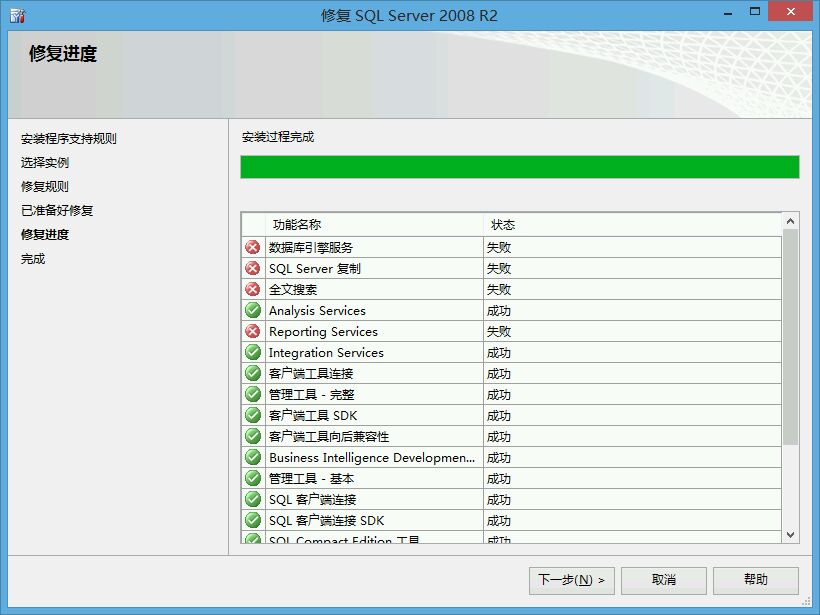
Task: Select the SQL Server 复制 row name
Action: coord(315,268)
